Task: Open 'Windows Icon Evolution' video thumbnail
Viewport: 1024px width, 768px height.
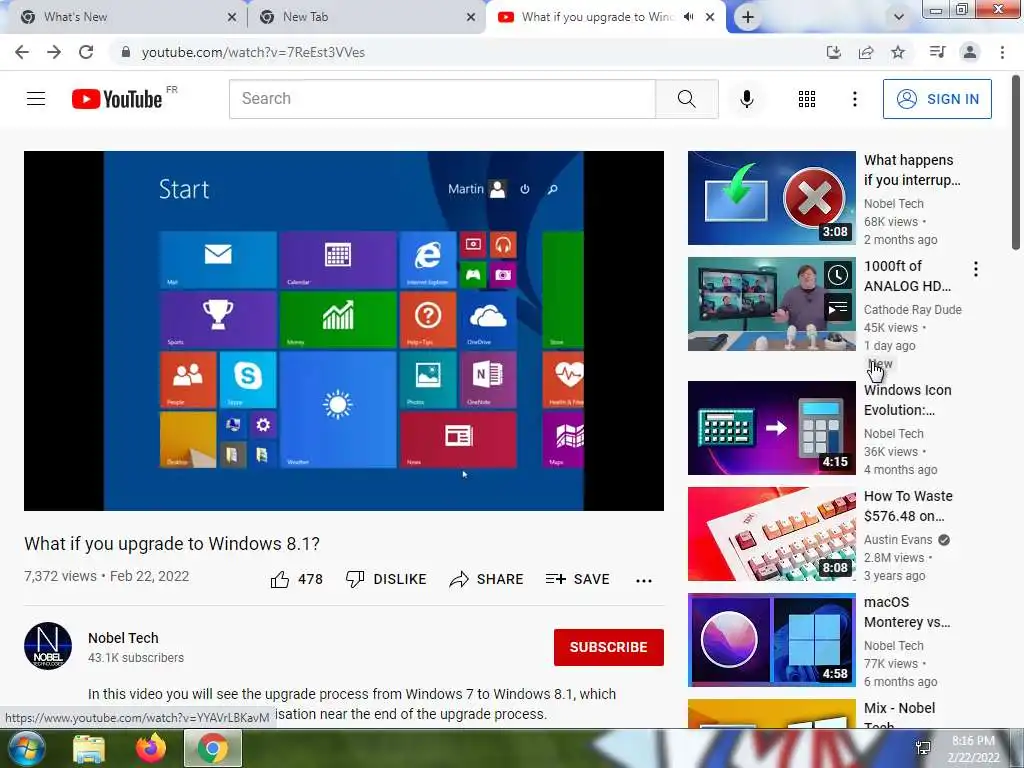Action: [x=771, y=428]
